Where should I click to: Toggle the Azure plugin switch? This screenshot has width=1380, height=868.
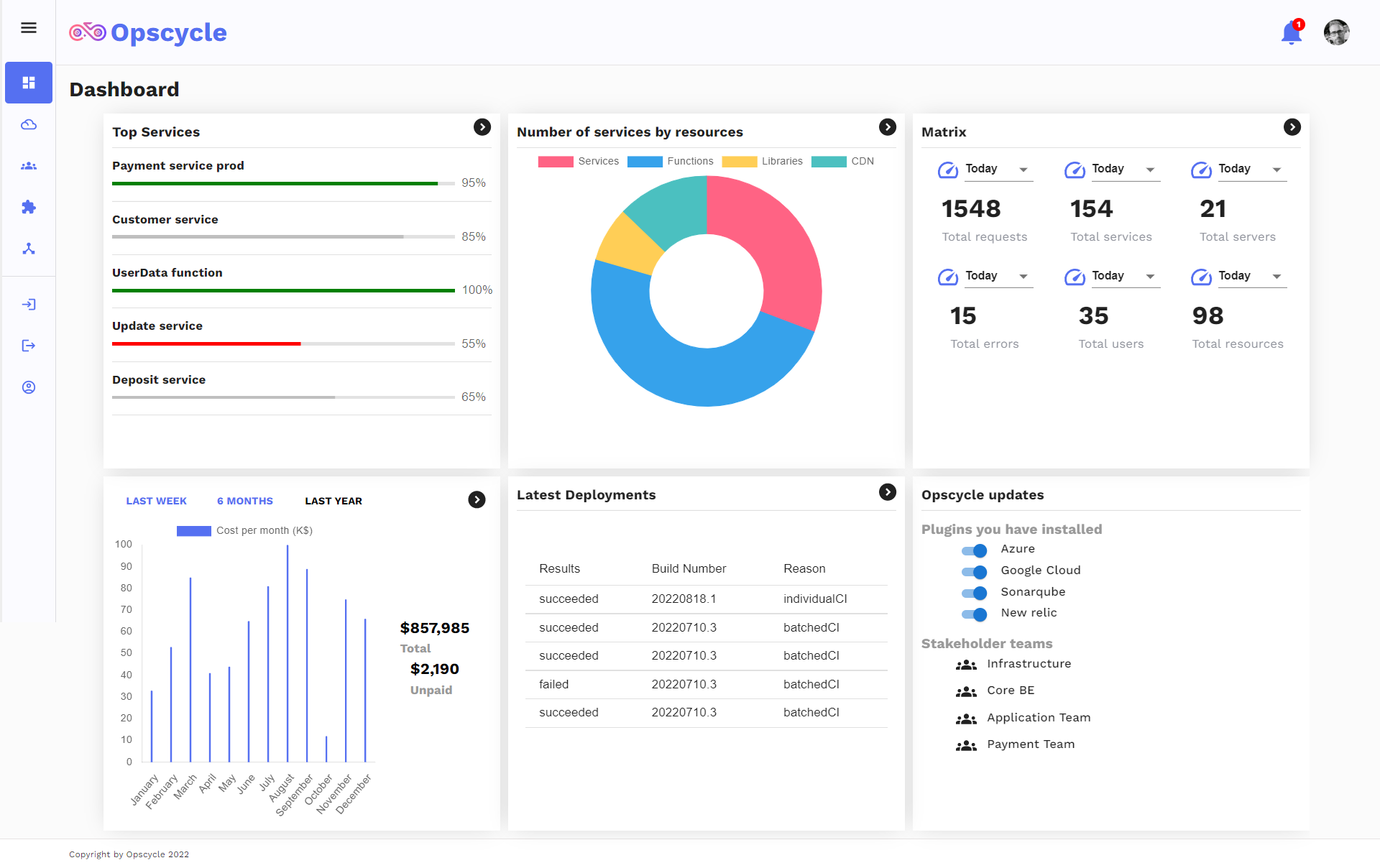[974, 550]
